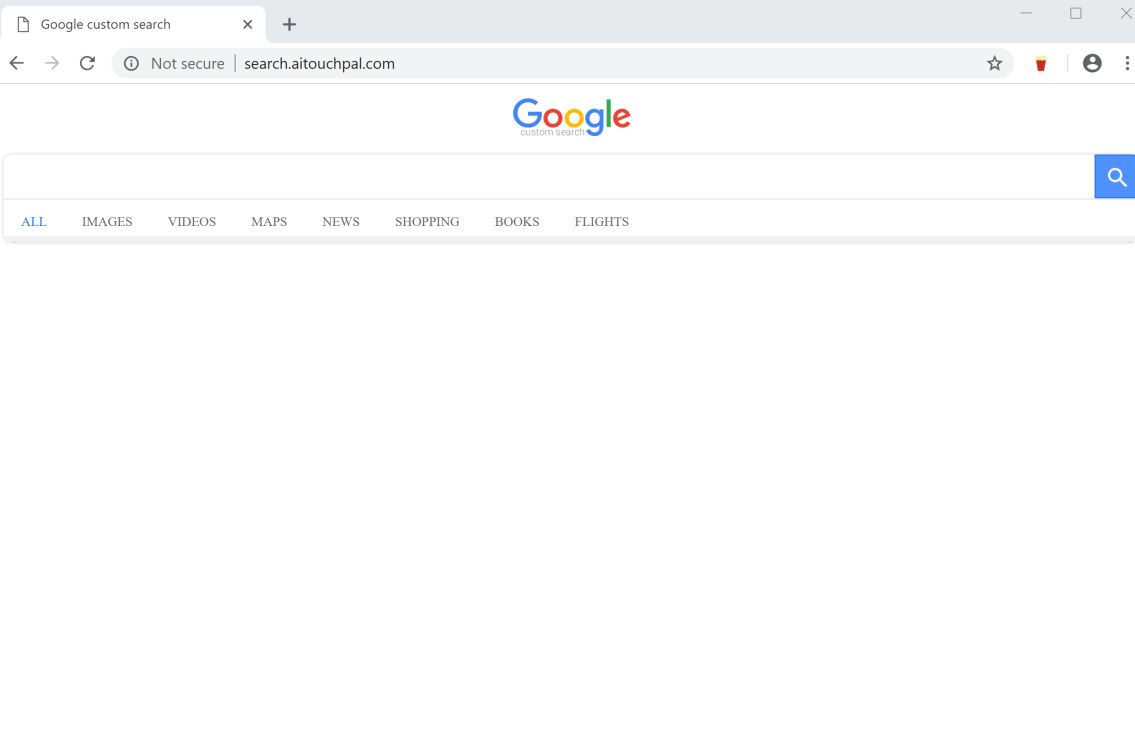Select the Google custom search tab
Image resolution: width=1135 pixels, height=755 pixels.
click(133, 25)
